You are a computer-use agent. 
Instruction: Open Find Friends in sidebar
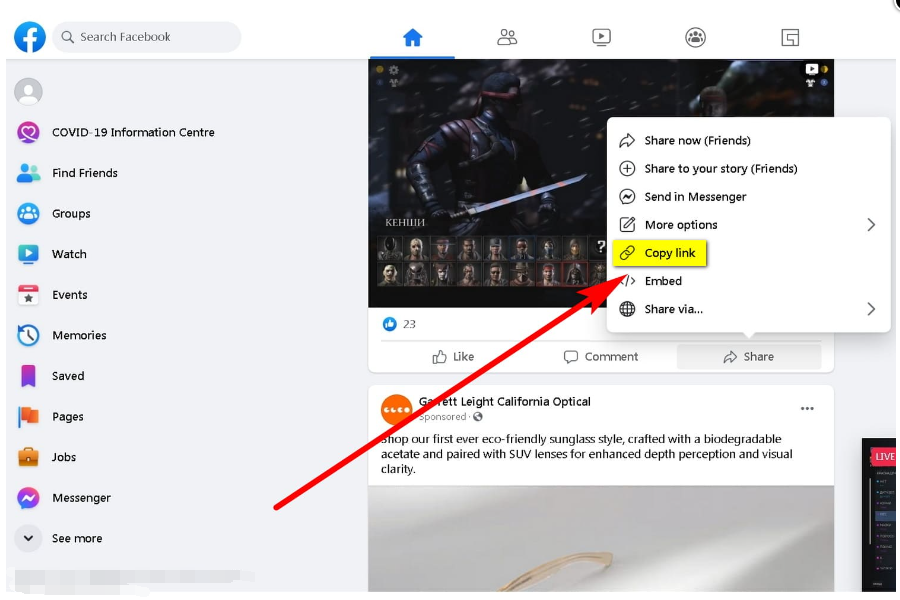point(84,173)
